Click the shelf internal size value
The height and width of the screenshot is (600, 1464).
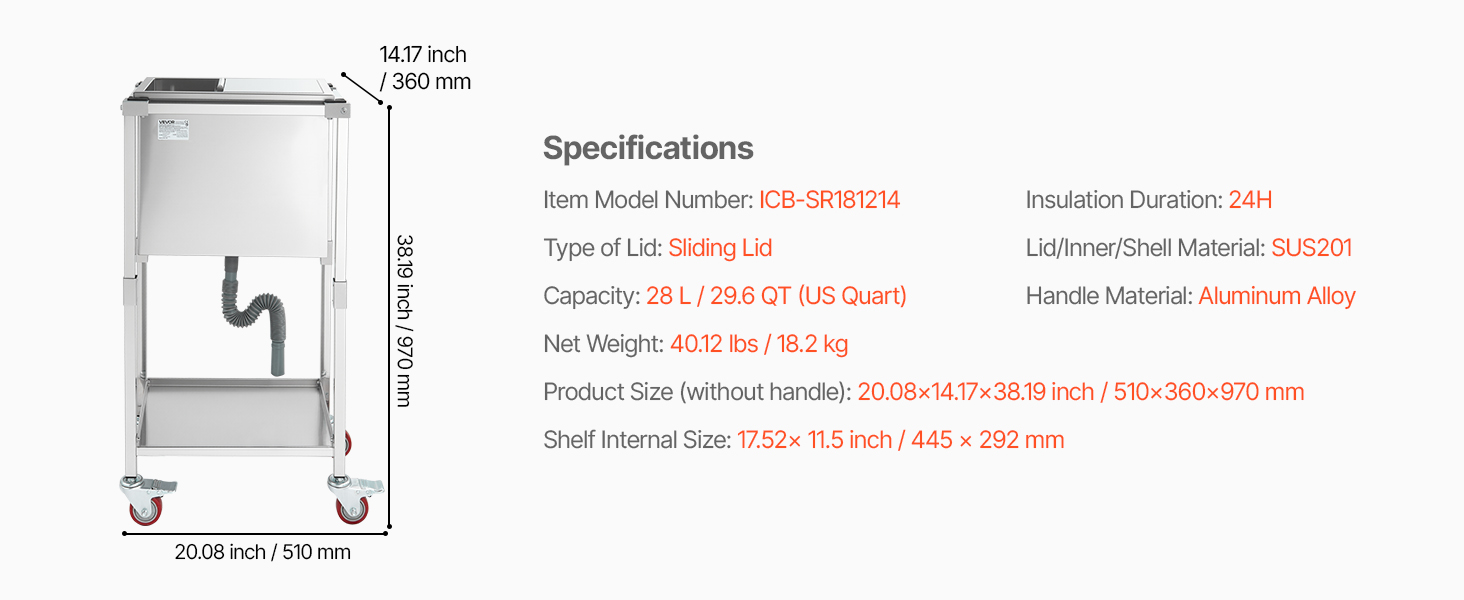point(900,440)
